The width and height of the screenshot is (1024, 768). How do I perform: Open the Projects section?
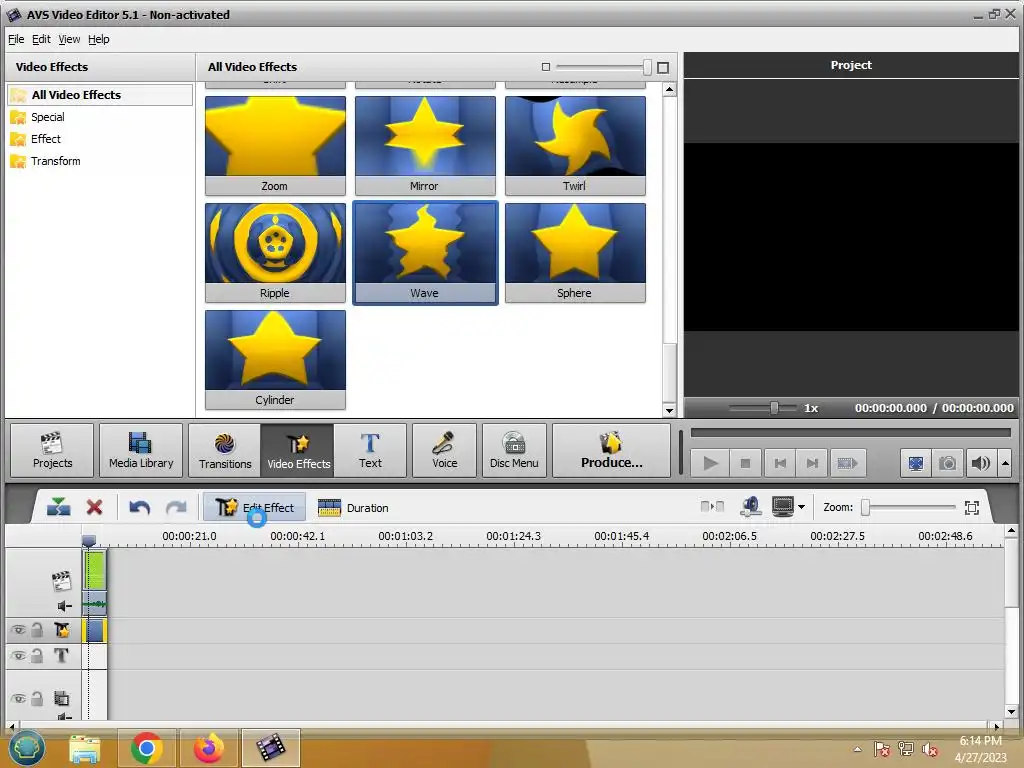point(52,451)
